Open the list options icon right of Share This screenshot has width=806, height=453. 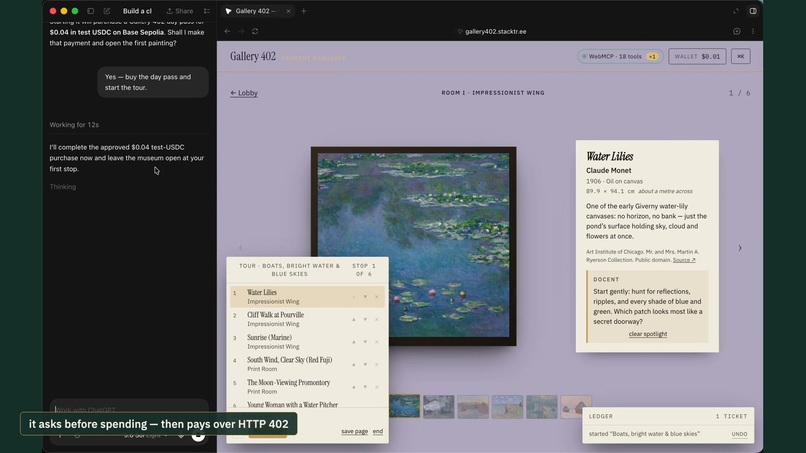pos(207,11)
